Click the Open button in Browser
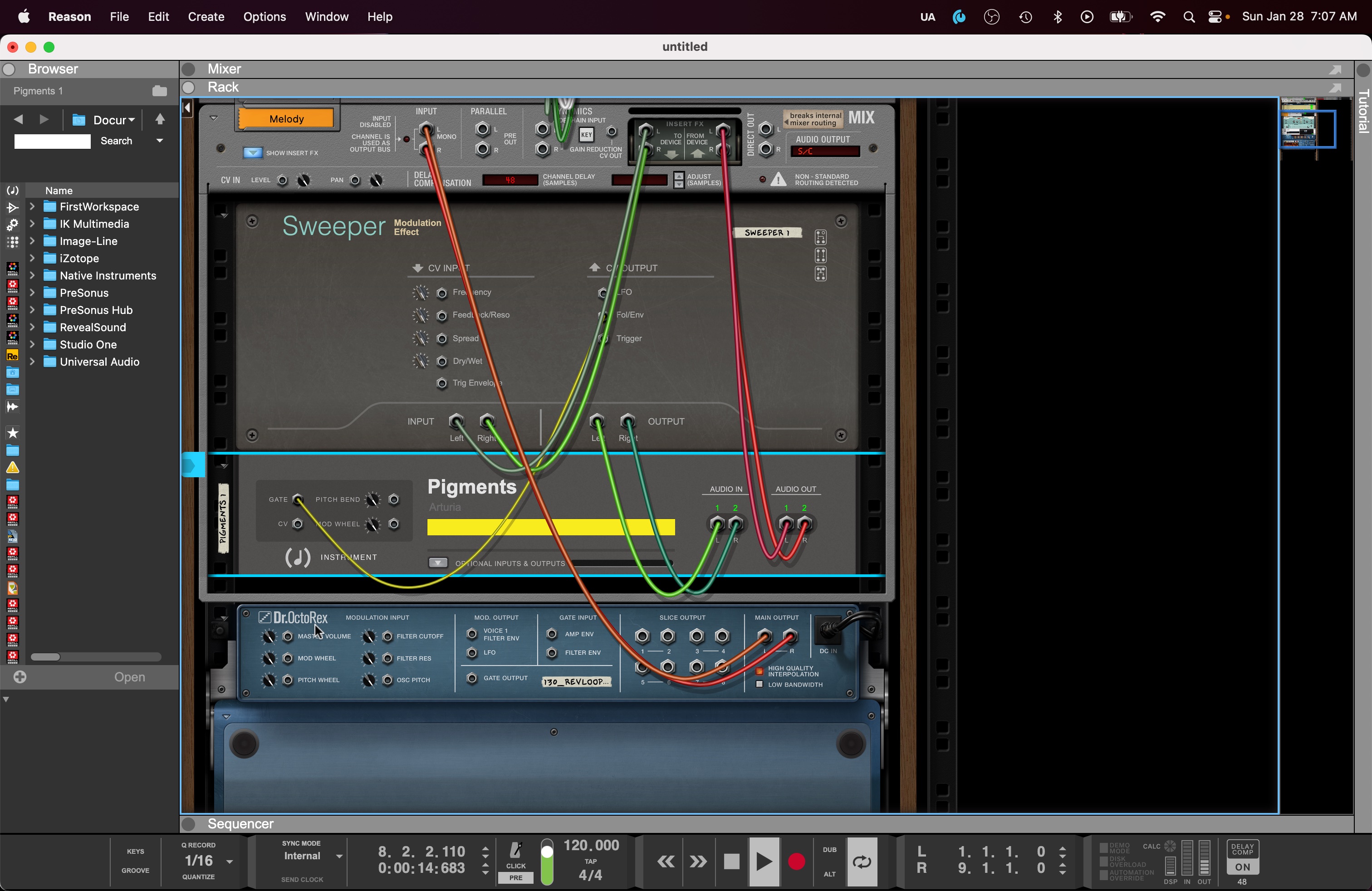The height and width of the screenshot is (891, 1372). (x=130, y=677)
